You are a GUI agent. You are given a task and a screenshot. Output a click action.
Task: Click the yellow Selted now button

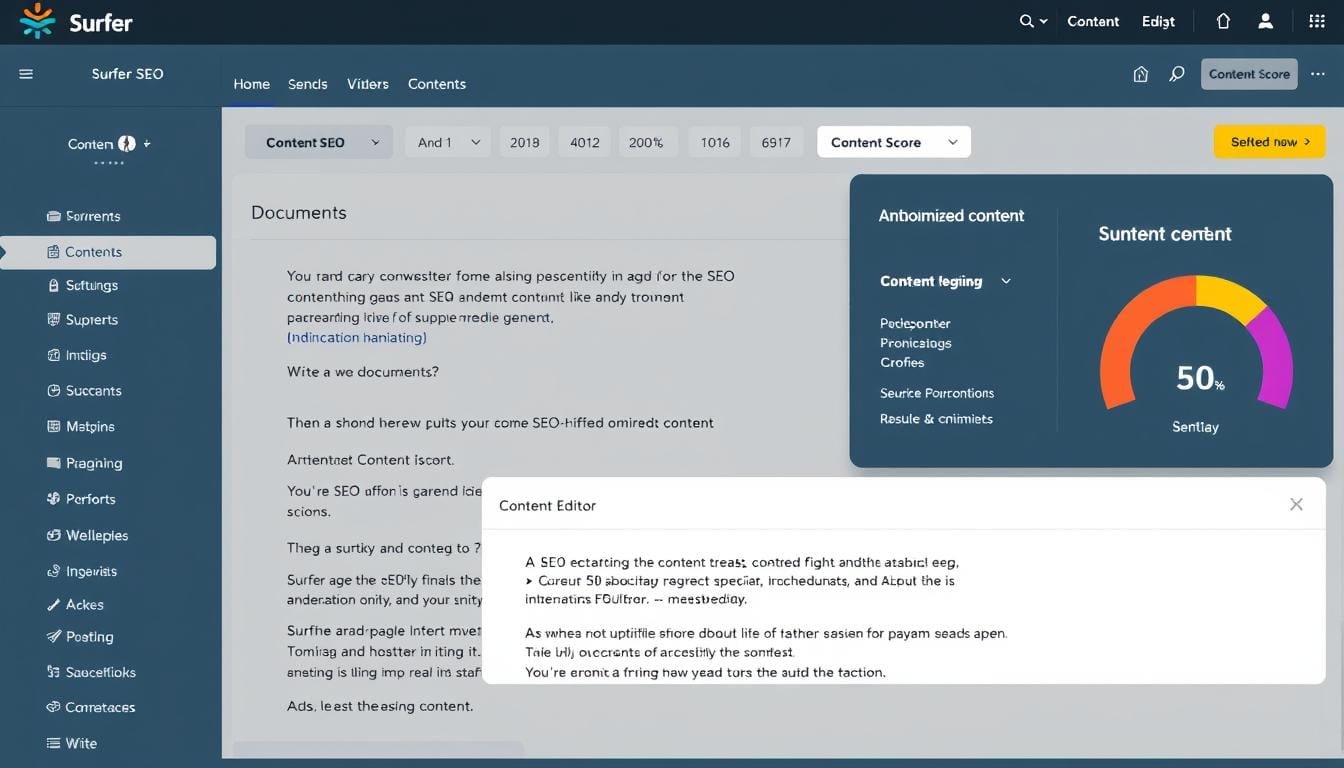[1269, 142]
